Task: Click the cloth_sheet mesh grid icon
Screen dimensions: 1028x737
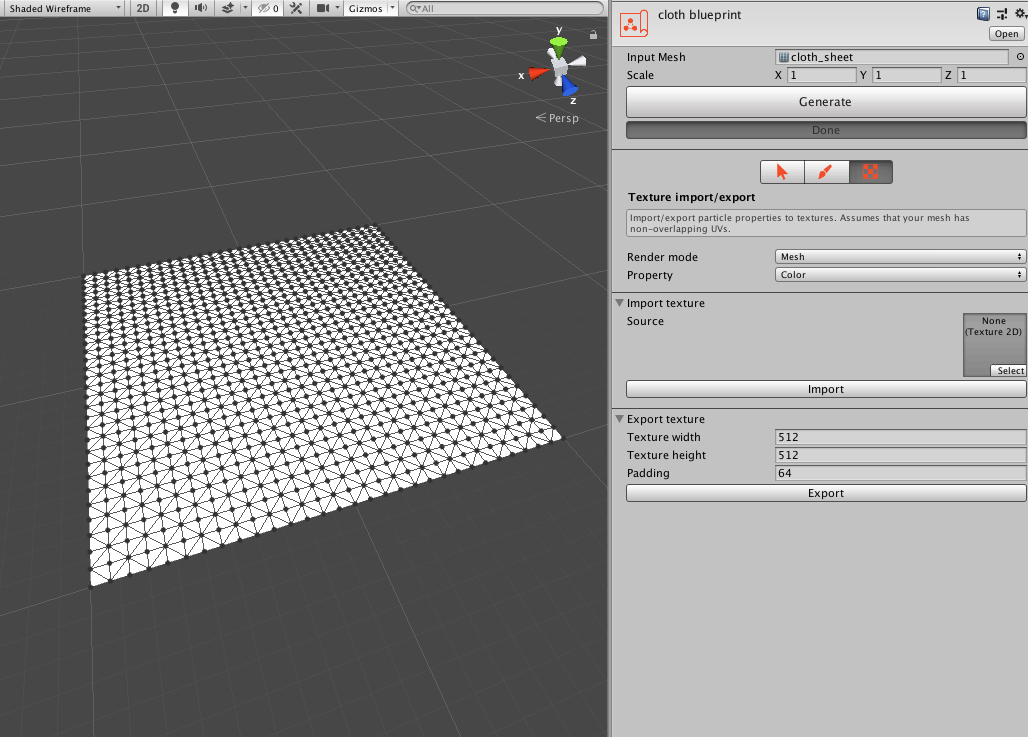Action: coord(783,57)
